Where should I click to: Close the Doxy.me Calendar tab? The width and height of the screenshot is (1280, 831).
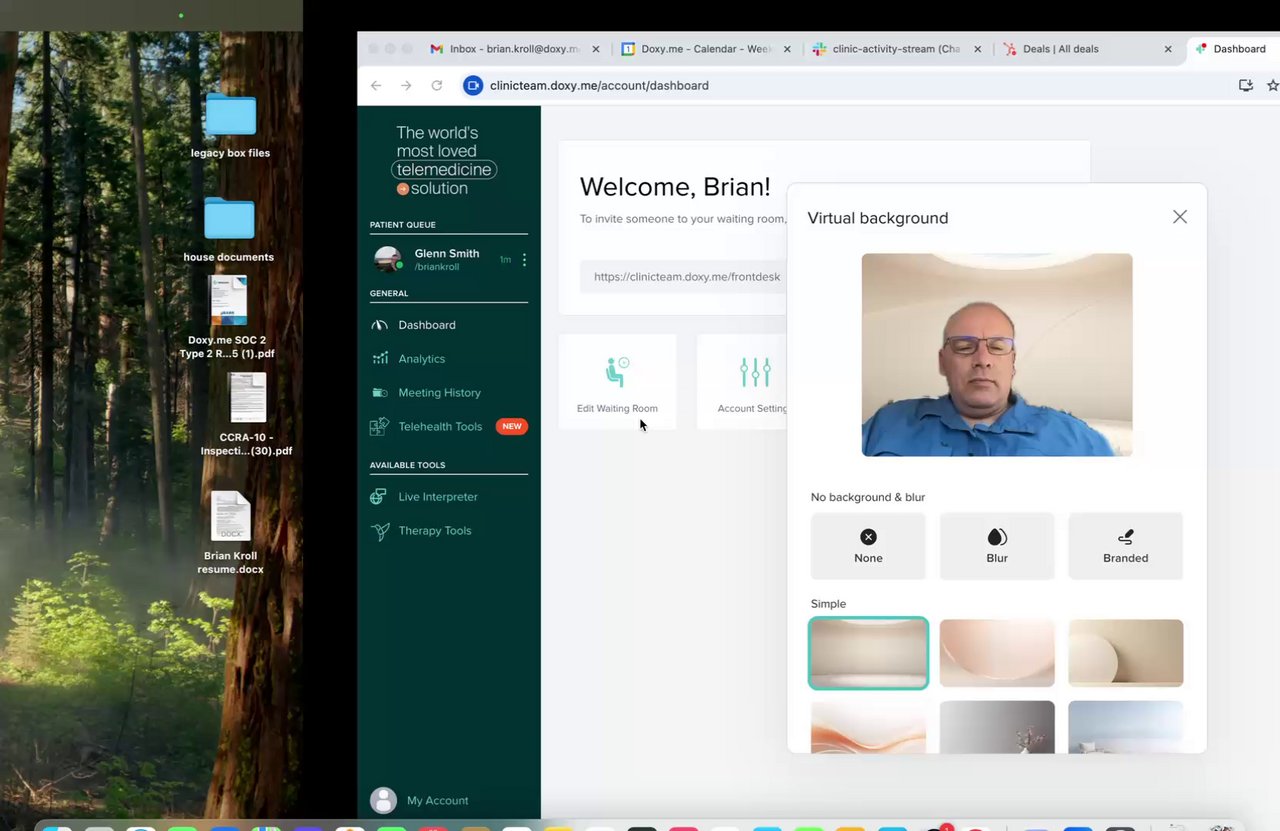(787, 49)
